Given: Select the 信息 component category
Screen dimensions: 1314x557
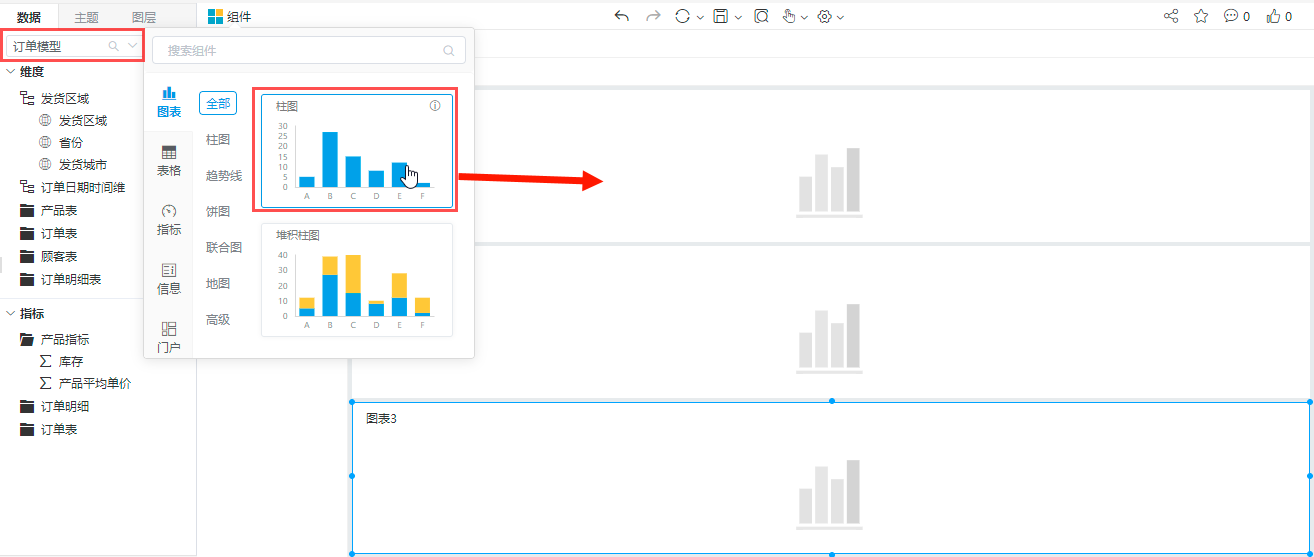Looking at the screenshot, I should pyautogui.click(x=169, y=279).
